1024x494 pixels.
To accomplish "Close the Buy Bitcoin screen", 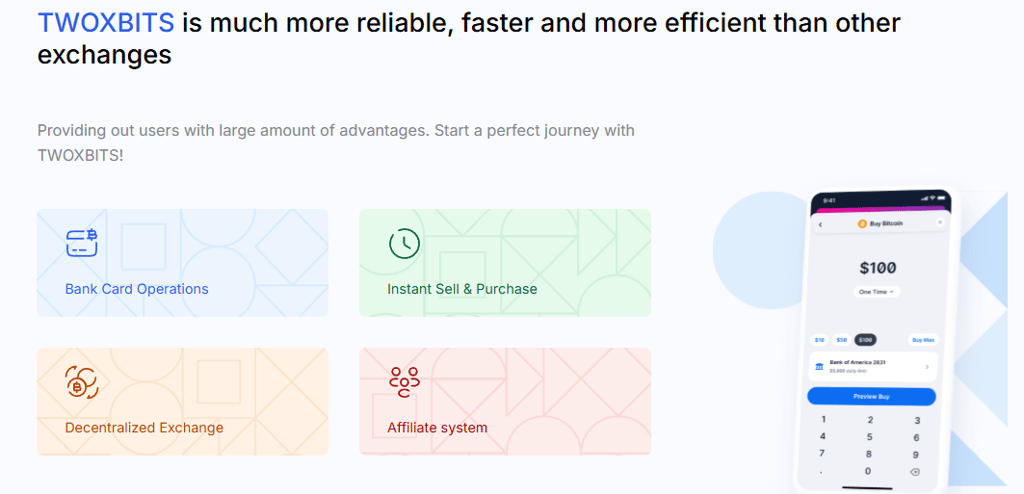I will click(x=939, y=223).
